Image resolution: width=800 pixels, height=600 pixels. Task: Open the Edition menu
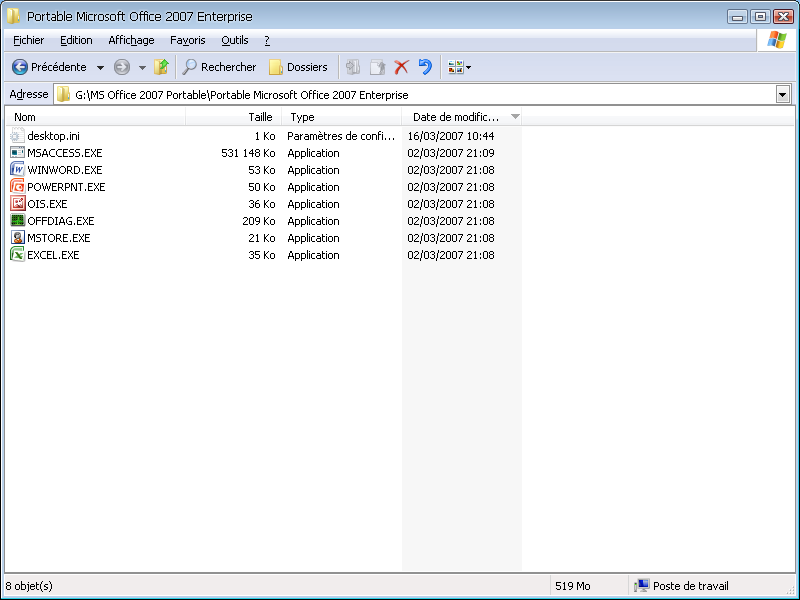(76, 40)
